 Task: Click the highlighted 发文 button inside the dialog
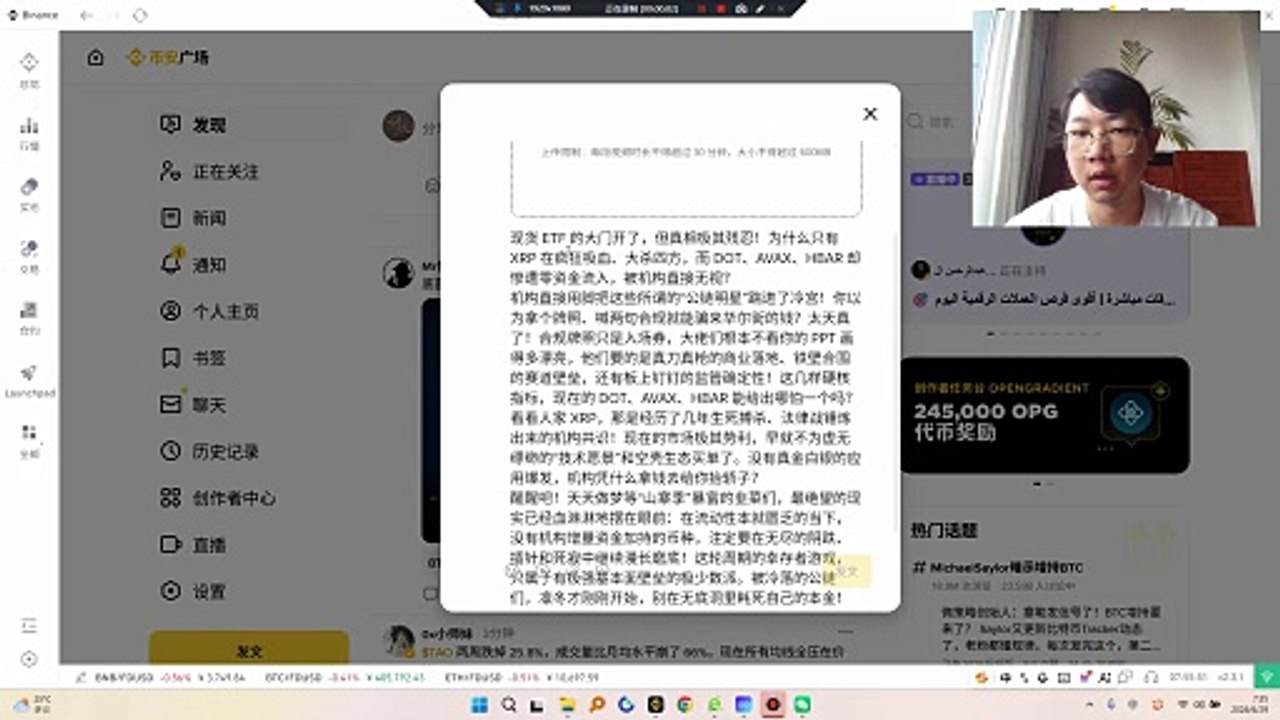(x=847, y=571)
